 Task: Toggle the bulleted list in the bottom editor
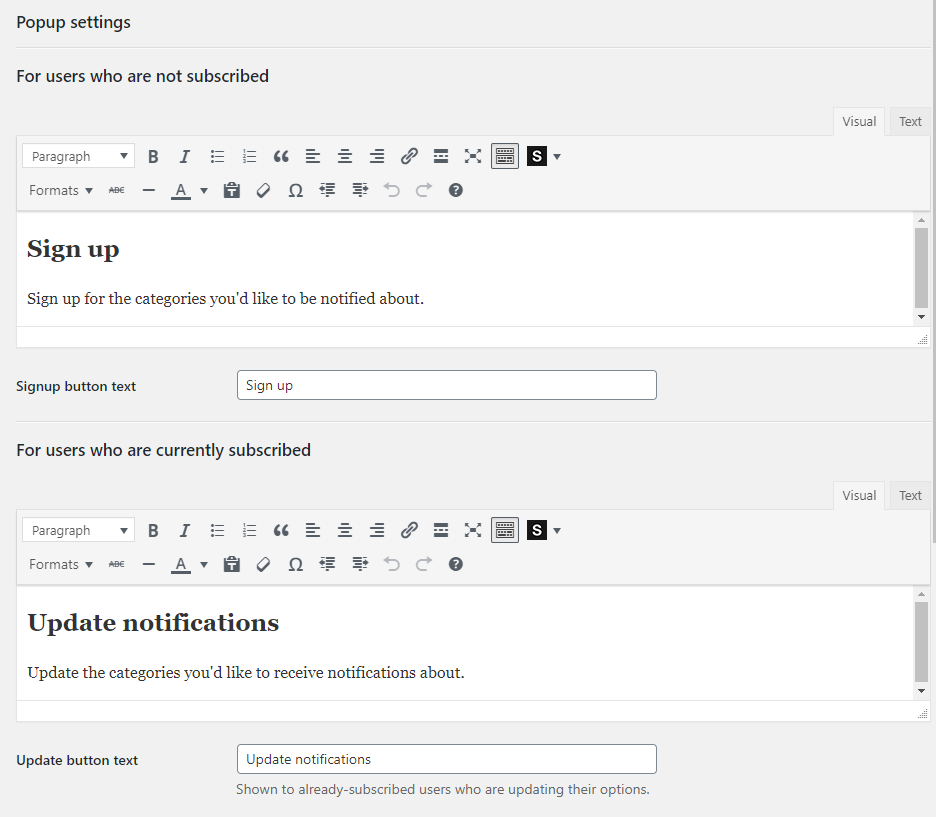tap(217, 530)
